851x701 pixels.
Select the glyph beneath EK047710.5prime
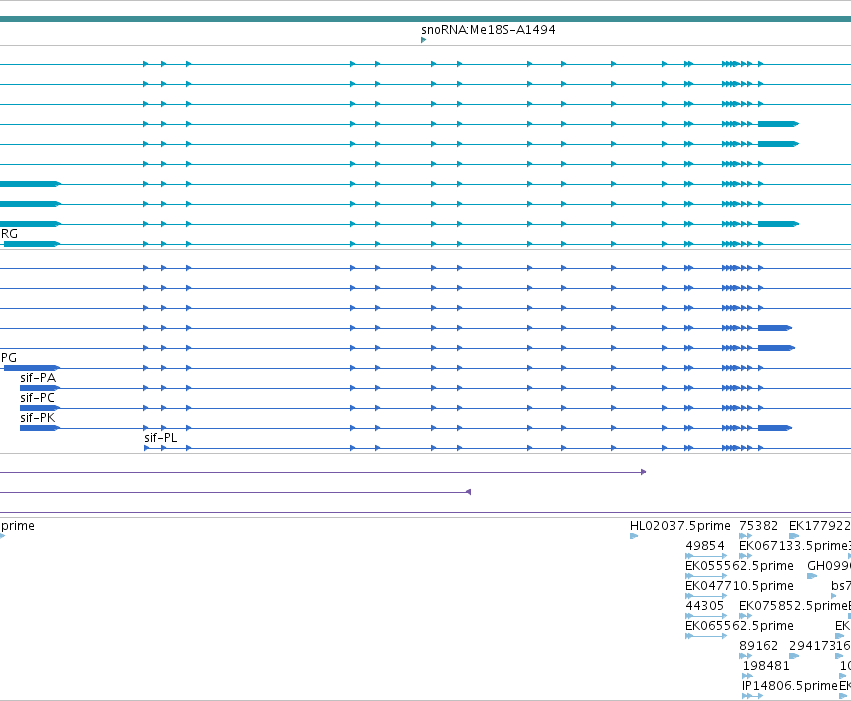[706, 596]
